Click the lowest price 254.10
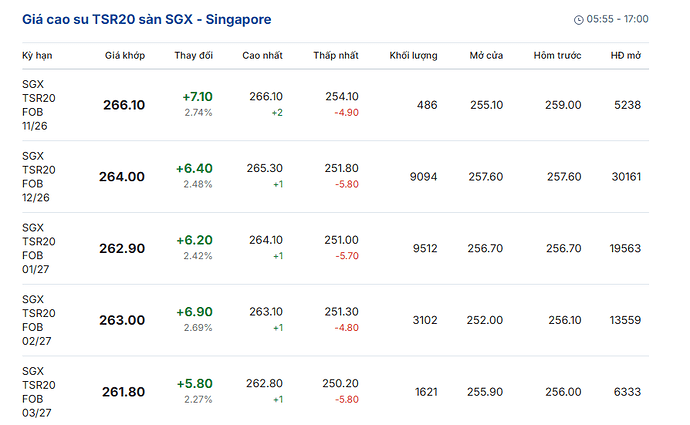690x425 pixels. (x=342, y=97)
